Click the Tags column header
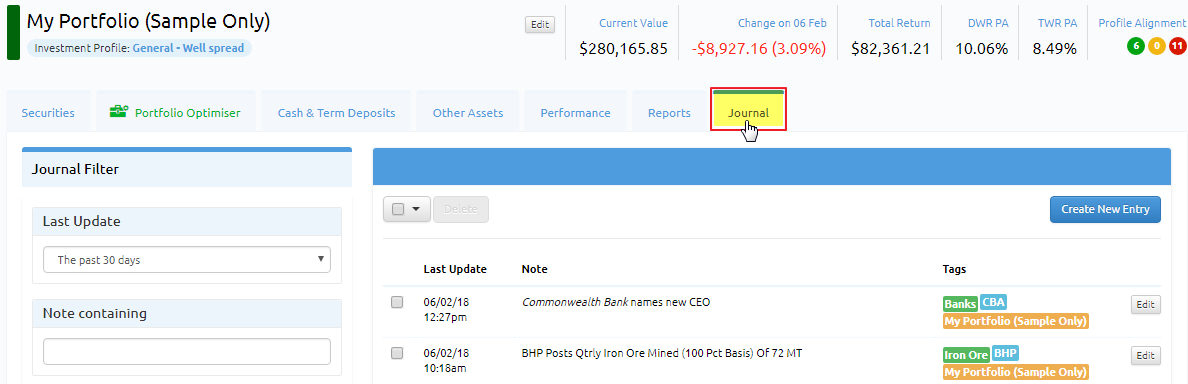This screenshot has height=384, width=1188. [x=954, y=269]
